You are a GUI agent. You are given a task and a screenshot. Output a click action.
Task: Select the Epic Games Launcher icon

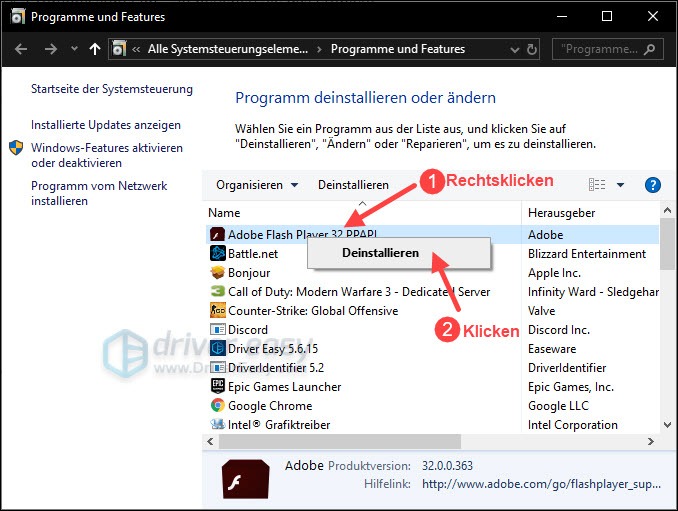coord(217,386)
